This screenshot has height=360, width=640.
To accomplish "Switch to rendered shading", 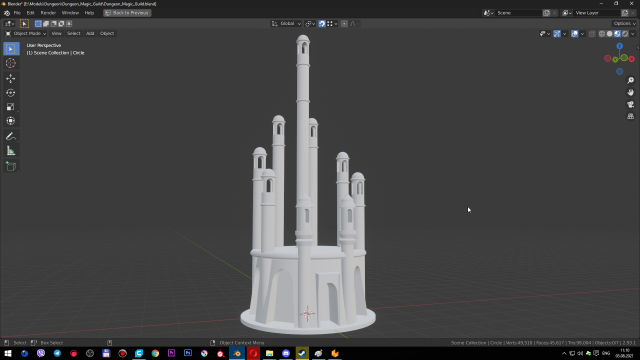I will tap(625, 34).
